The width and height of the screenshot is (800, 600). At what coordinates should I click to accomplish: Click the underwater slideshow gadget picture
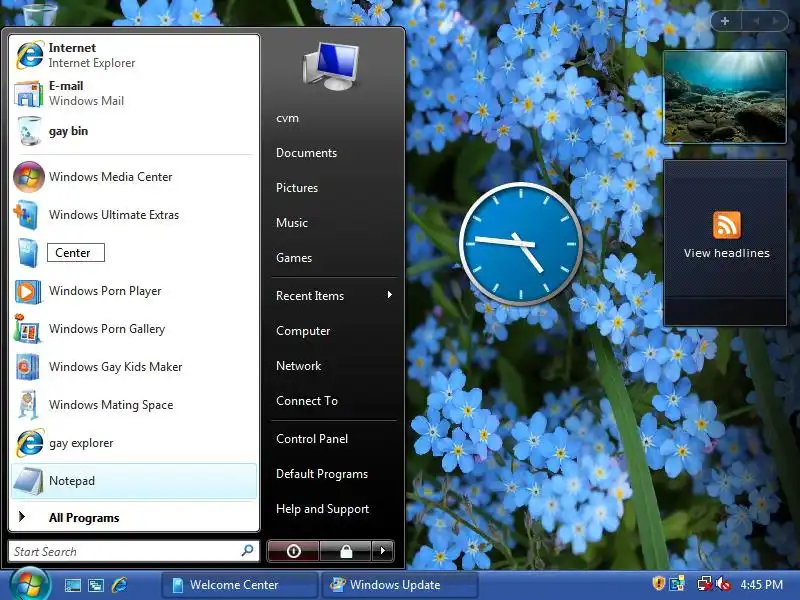coord(724,97)
